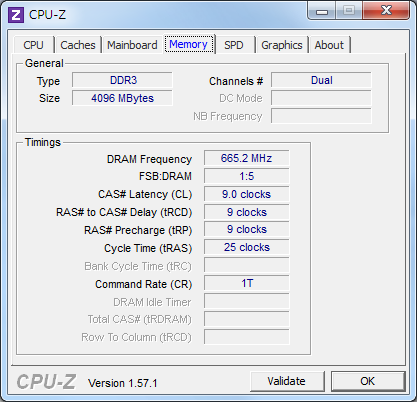Click the RAS# Precharge (tRP) label
417x402 pixels.
pos(138,230)
